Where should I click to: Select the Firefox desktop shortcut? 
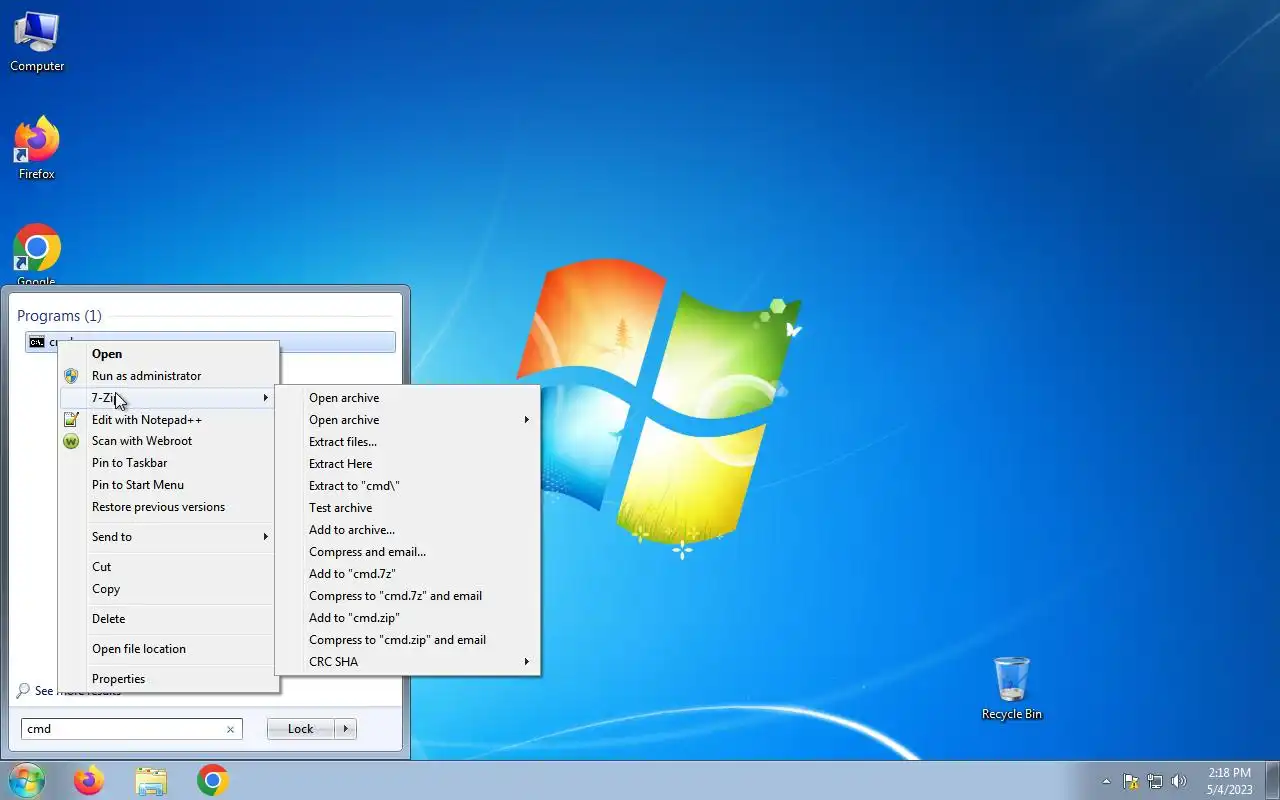[37, 149]
